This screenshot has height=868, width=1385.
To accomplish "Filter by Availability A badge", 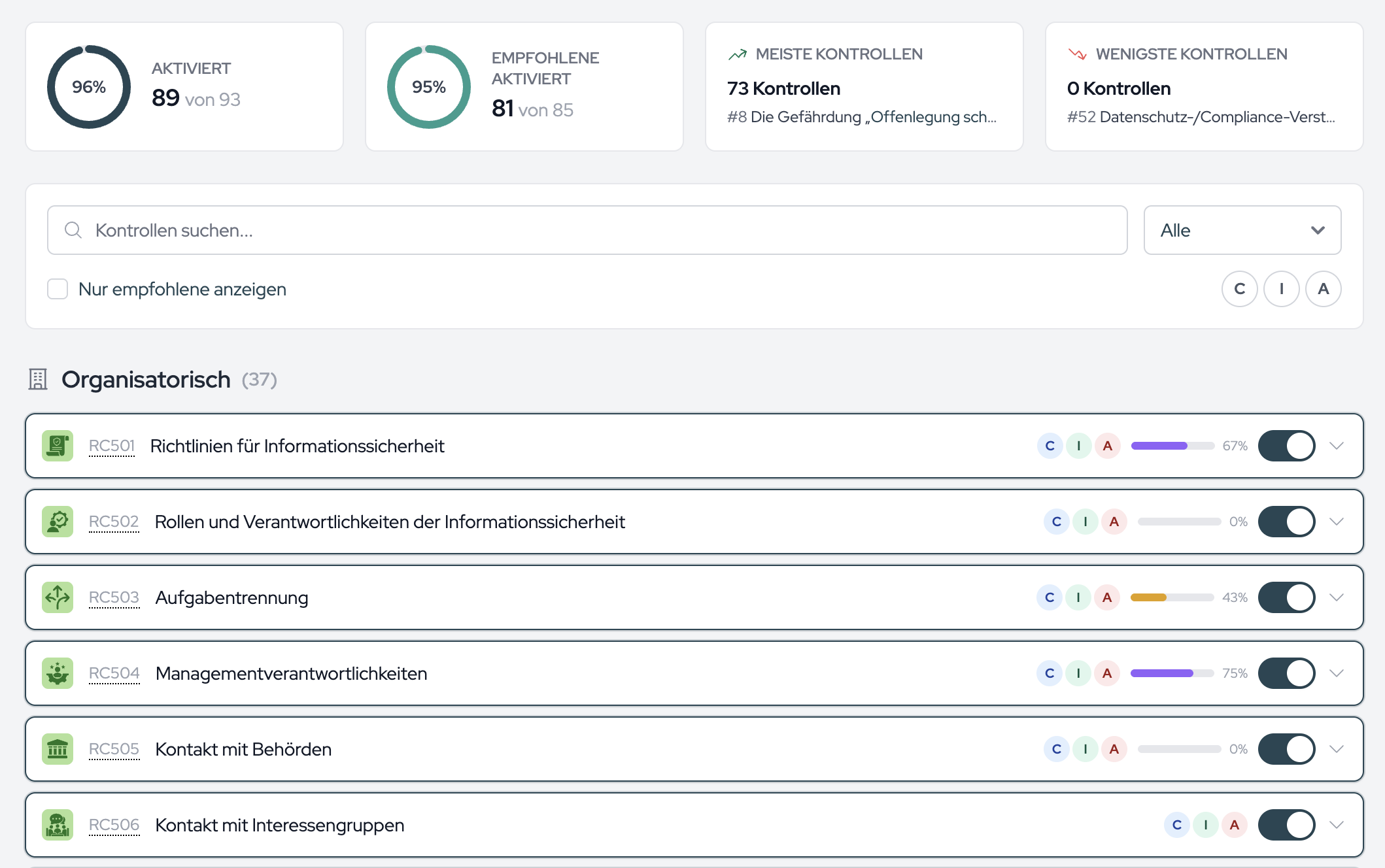I will tap(1324, 289).
